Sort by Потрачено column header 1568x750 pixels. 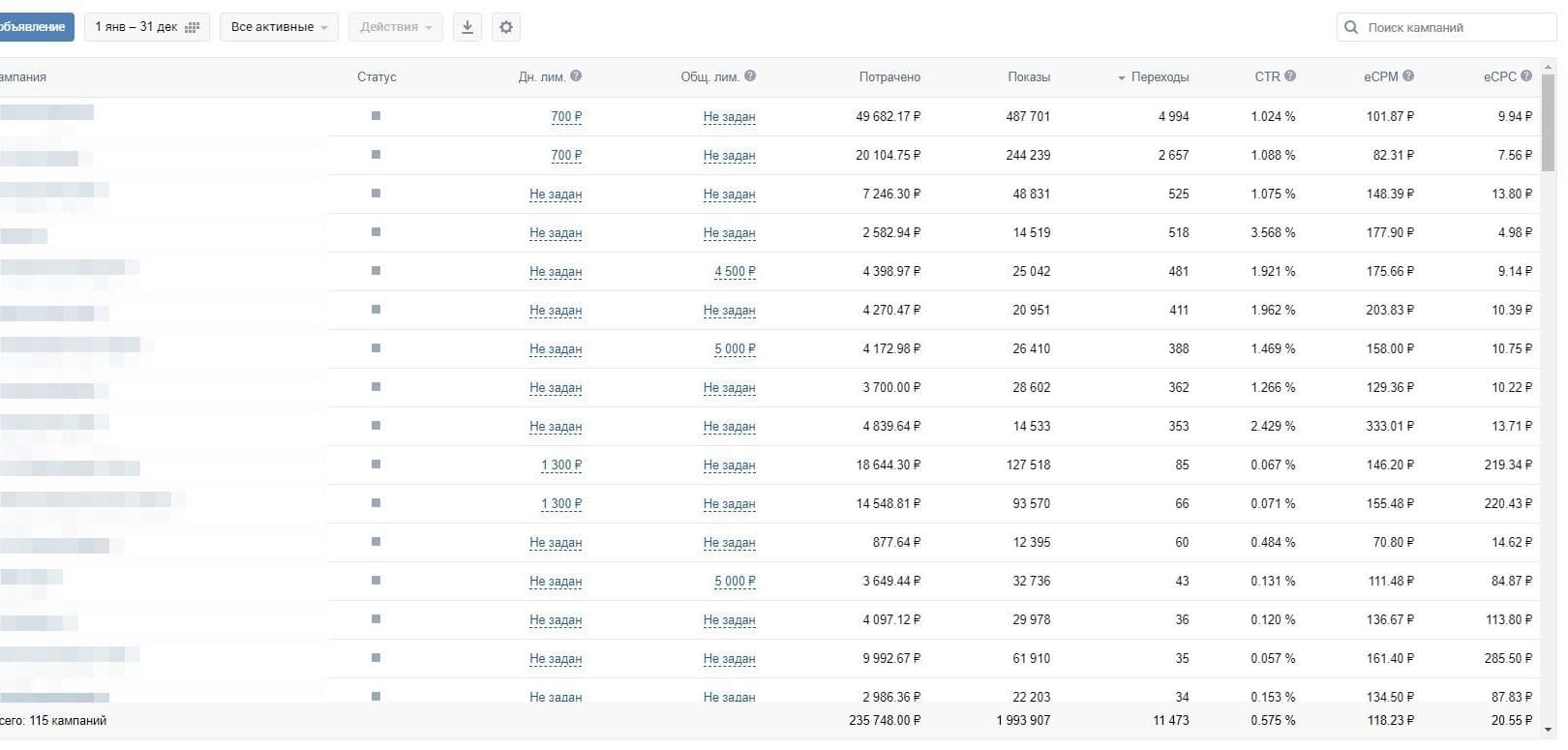tap(890, 76)
